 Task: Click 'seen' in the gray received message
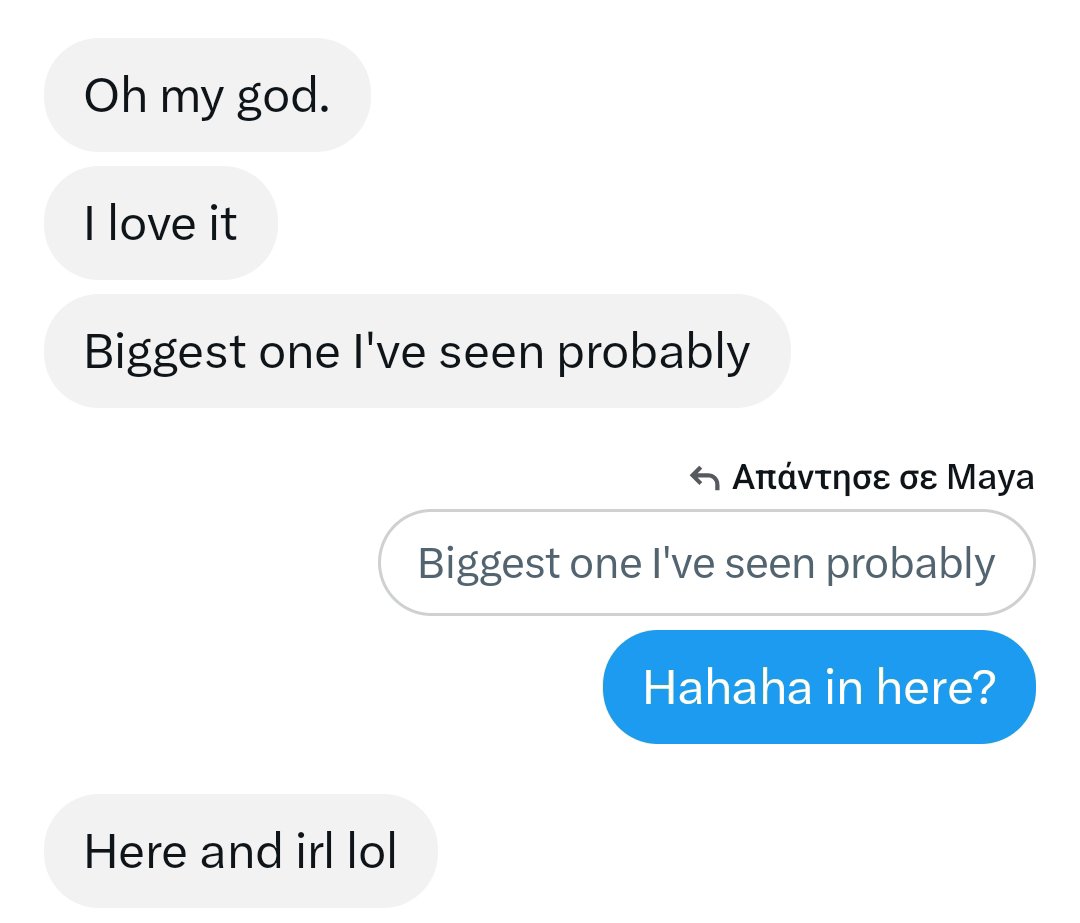(x=492, y=353)
